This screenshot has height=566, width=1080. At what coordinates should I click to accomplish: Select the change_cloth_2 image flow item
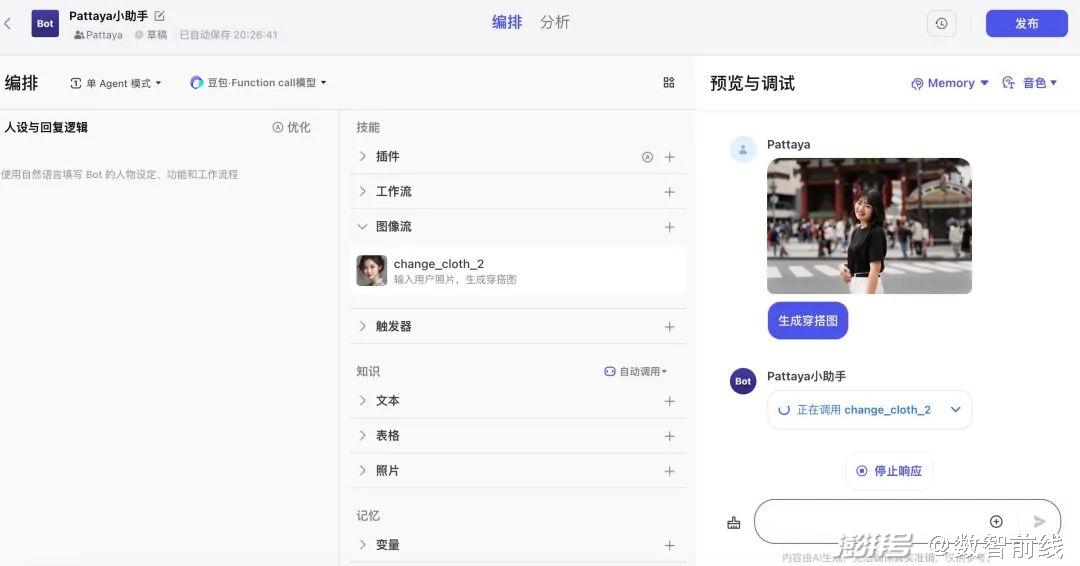[518, 271]
